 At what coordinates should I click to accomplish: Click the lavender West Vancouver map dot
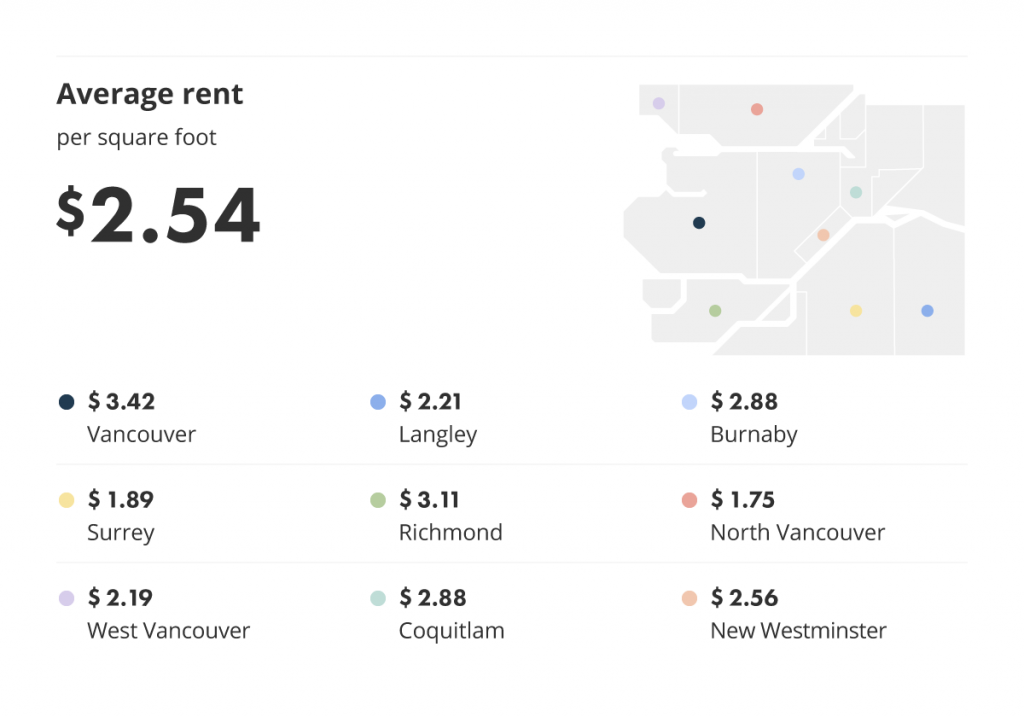tap(659, 103)
